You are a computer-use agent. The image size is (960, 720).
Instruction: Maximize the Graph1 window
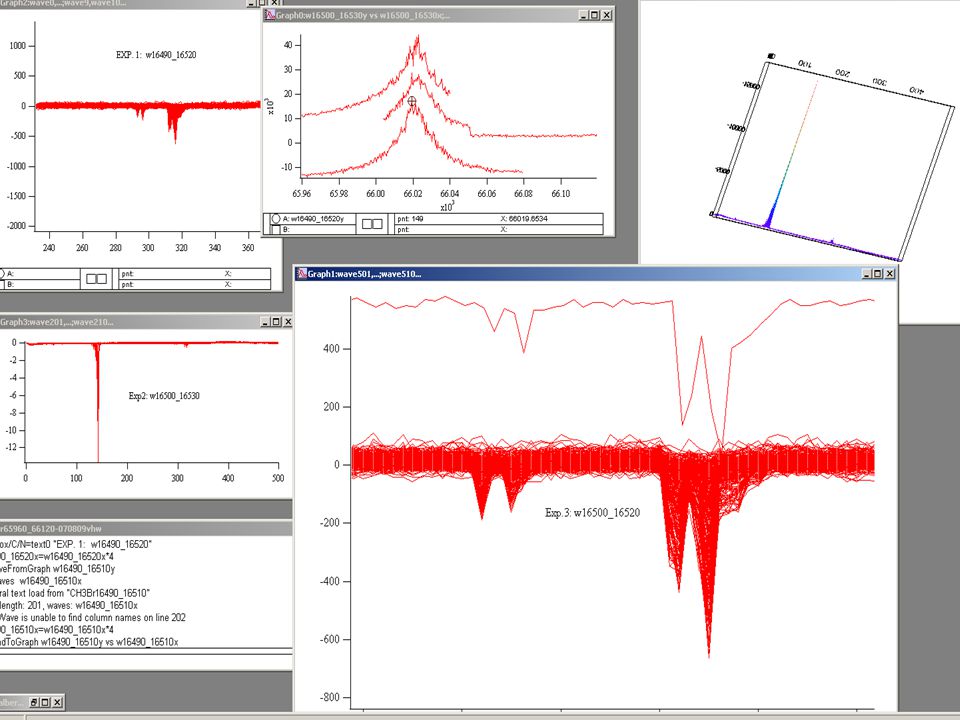click(878, 274)
